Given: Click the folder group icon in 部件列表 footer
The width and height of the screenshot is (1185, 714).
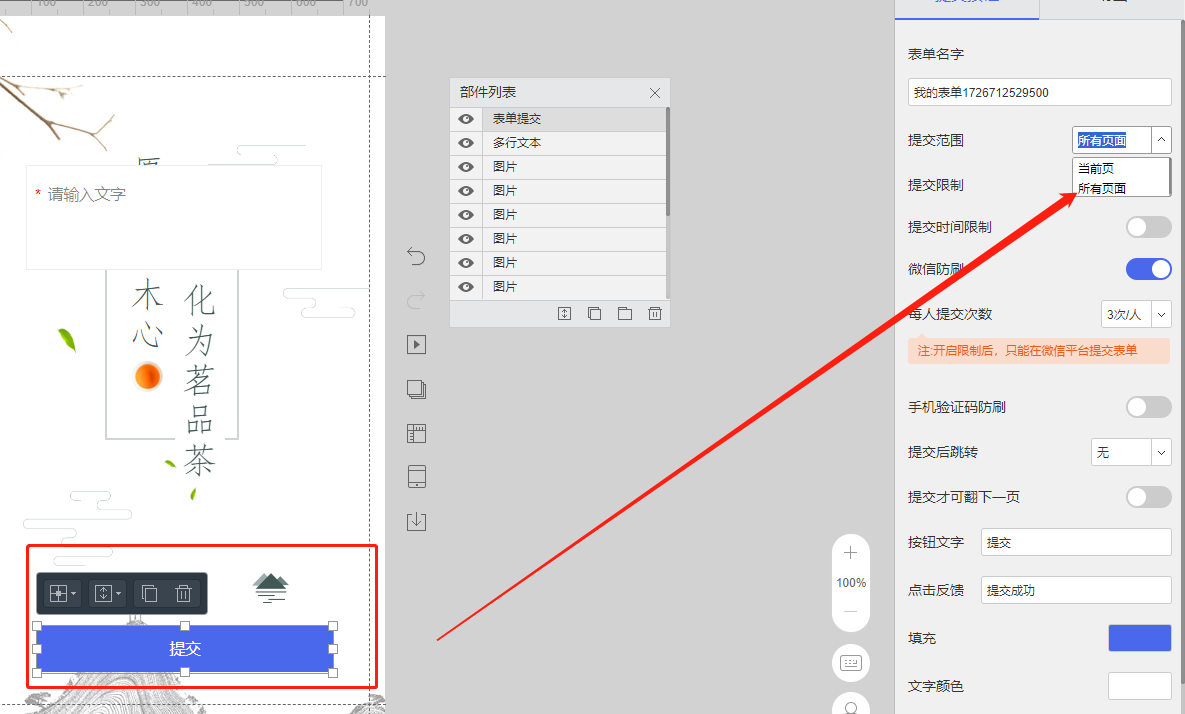Looking at the screenshot, I should (x=625, y=314).
